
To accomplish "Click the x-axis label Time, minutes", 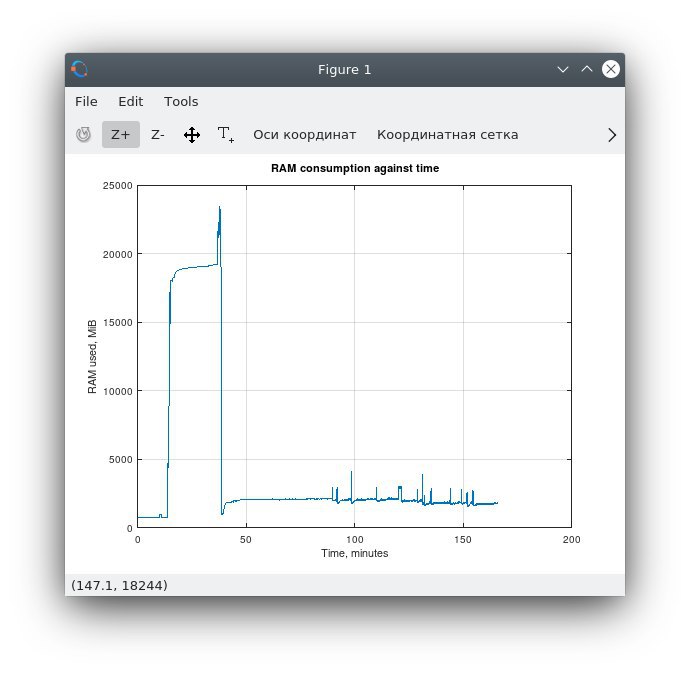I will tap(355, 553).
